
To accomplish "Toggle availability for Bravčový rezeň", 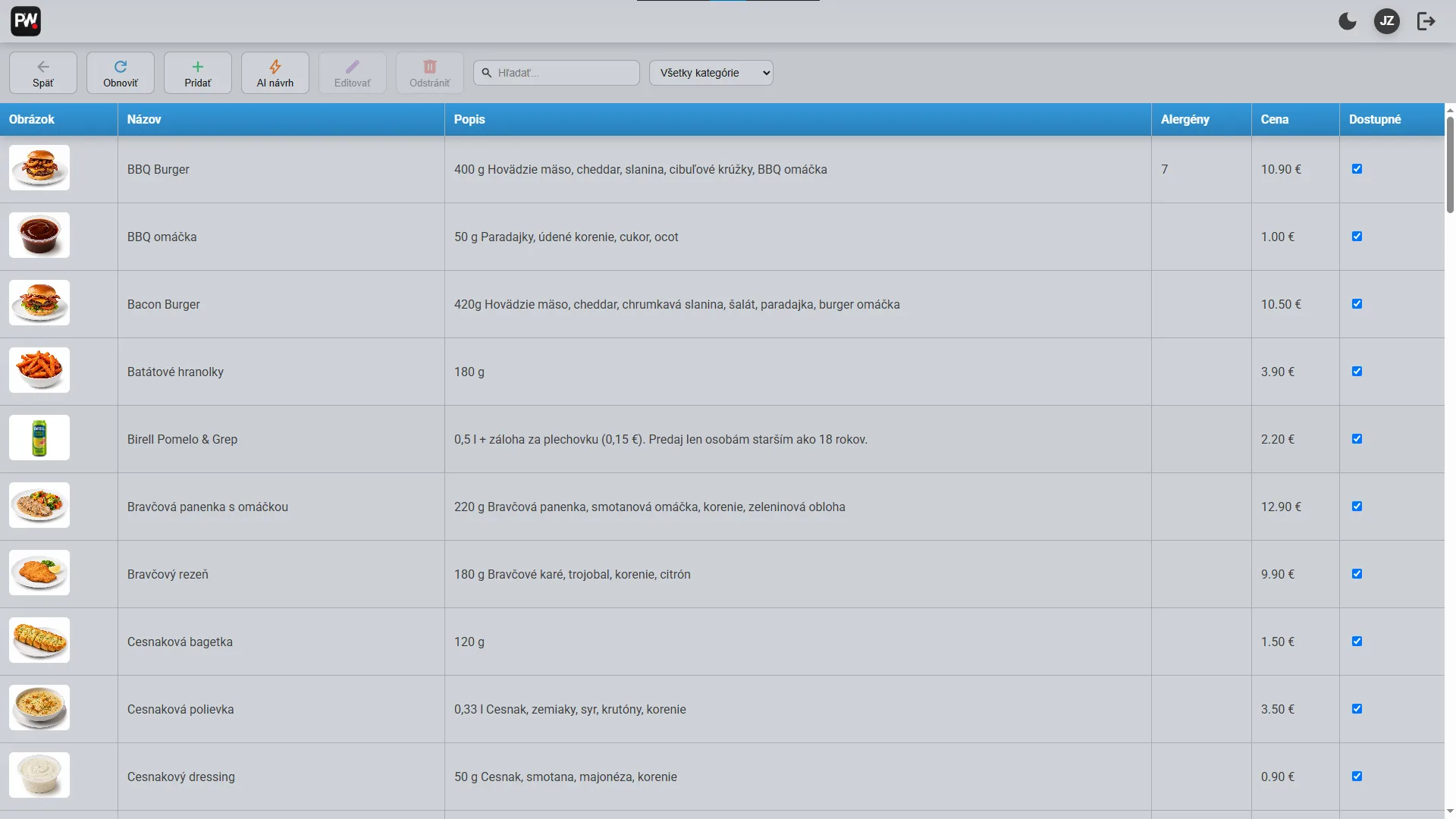I will coord(1357,574).
